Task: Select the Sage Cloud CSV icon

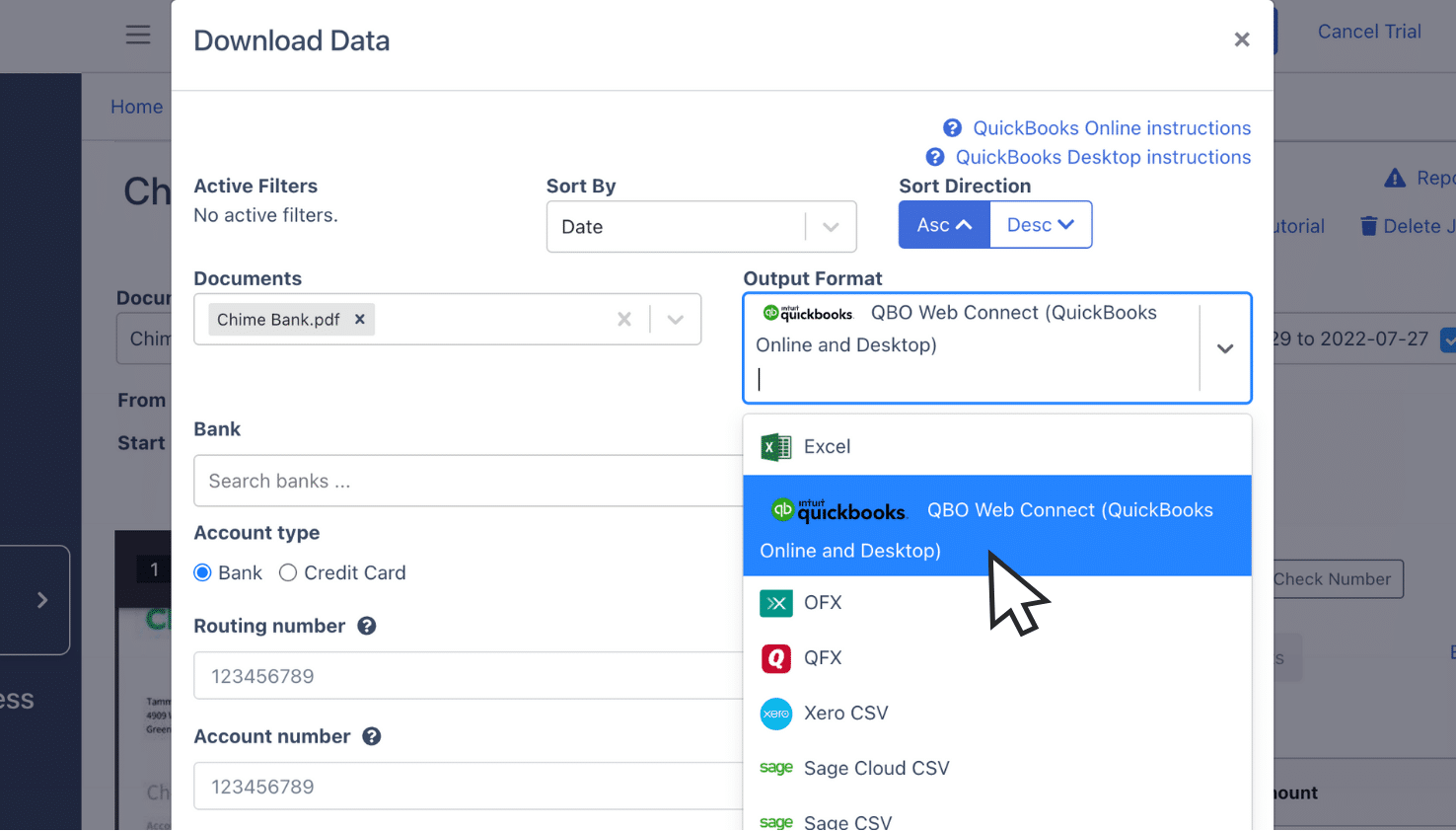Action: 776,769
